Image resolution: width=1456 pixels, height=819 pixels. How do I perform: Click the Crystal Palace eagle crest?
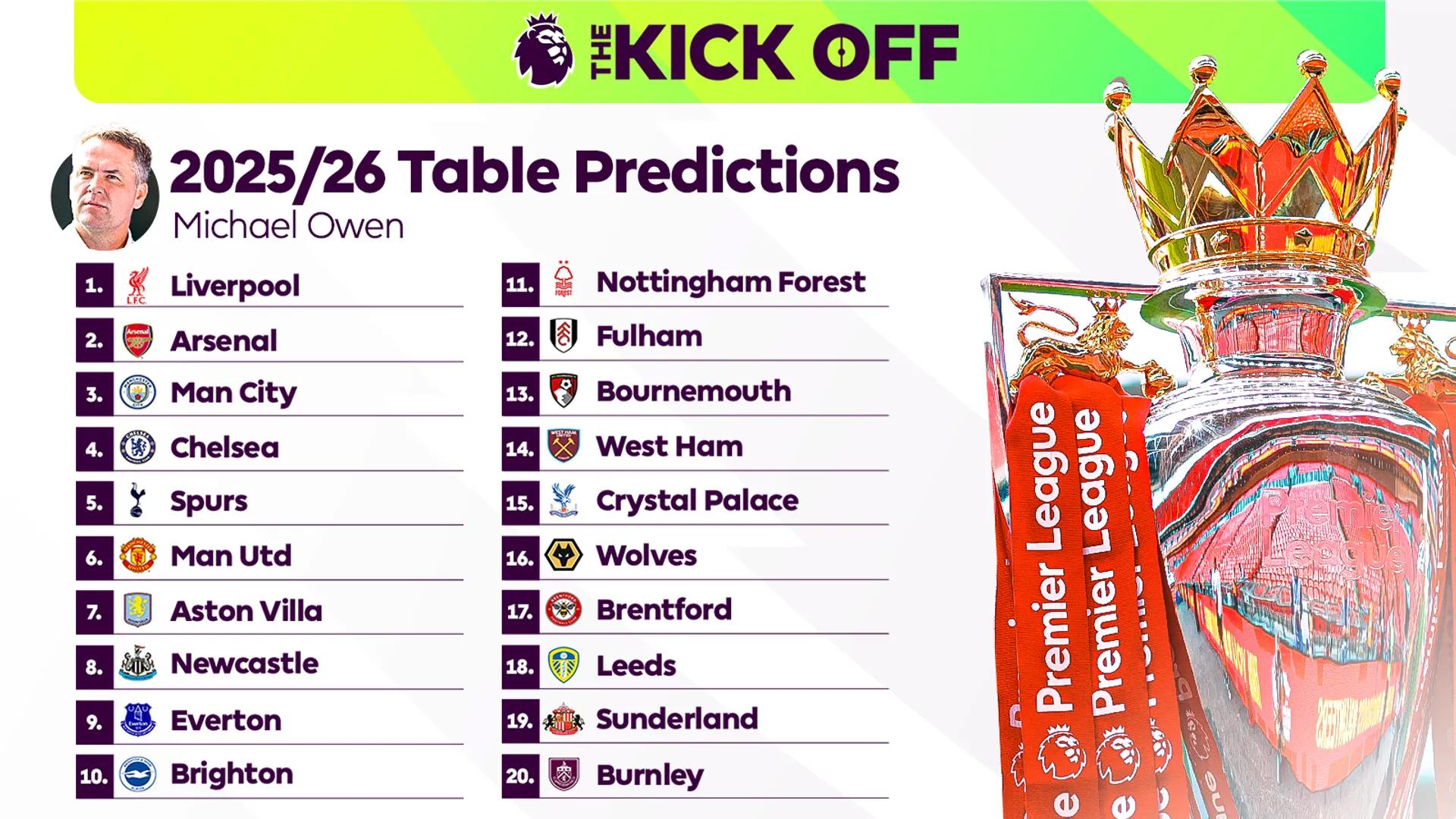click(x=563, y=500)
